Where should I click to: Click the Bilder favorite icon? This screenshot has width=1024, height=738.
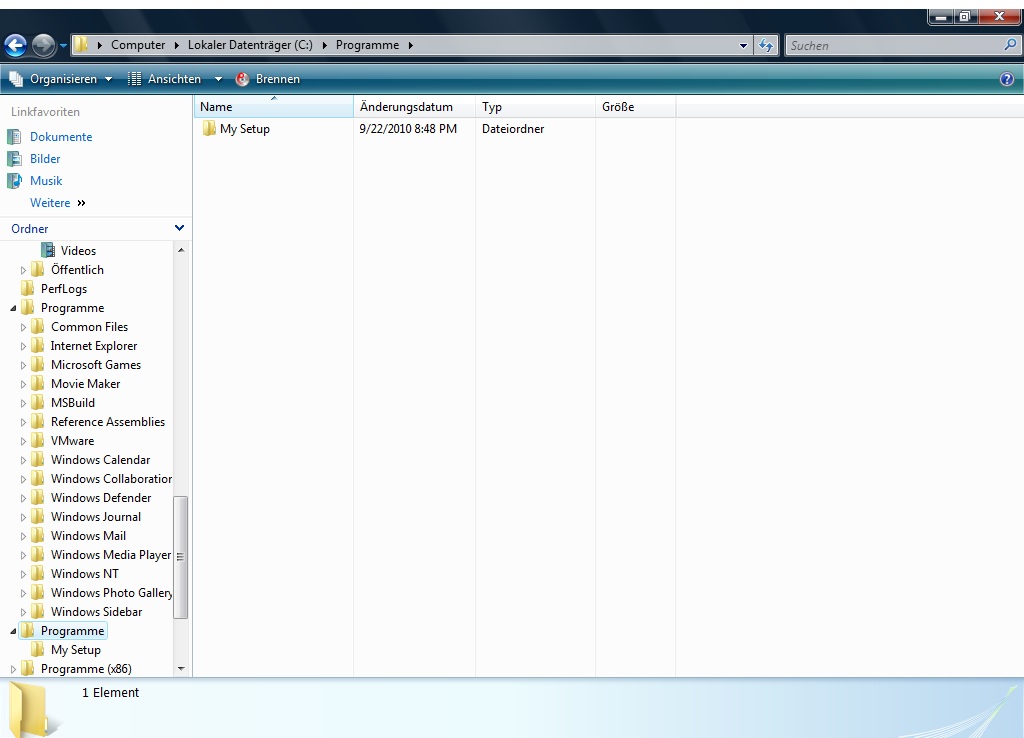[x=14, y=159]
